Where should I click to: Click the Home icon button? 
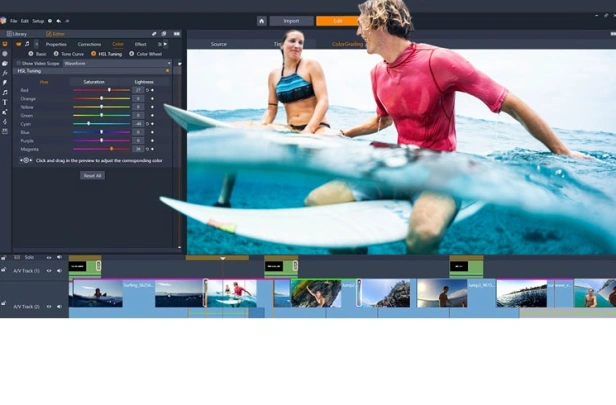(x=262, y=21)
